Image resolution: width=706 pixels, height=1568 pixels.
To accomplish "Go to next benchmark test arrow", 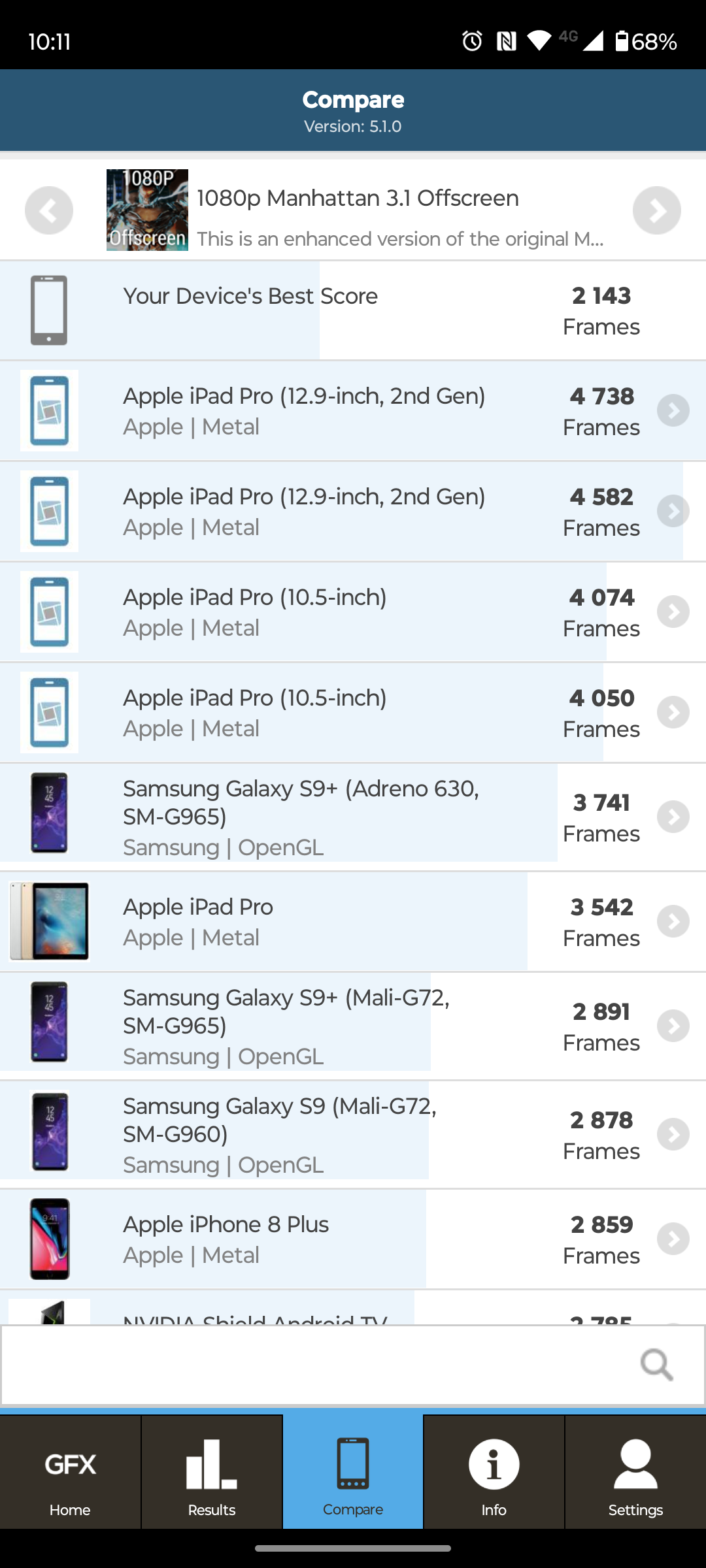I will click(656, 210).
